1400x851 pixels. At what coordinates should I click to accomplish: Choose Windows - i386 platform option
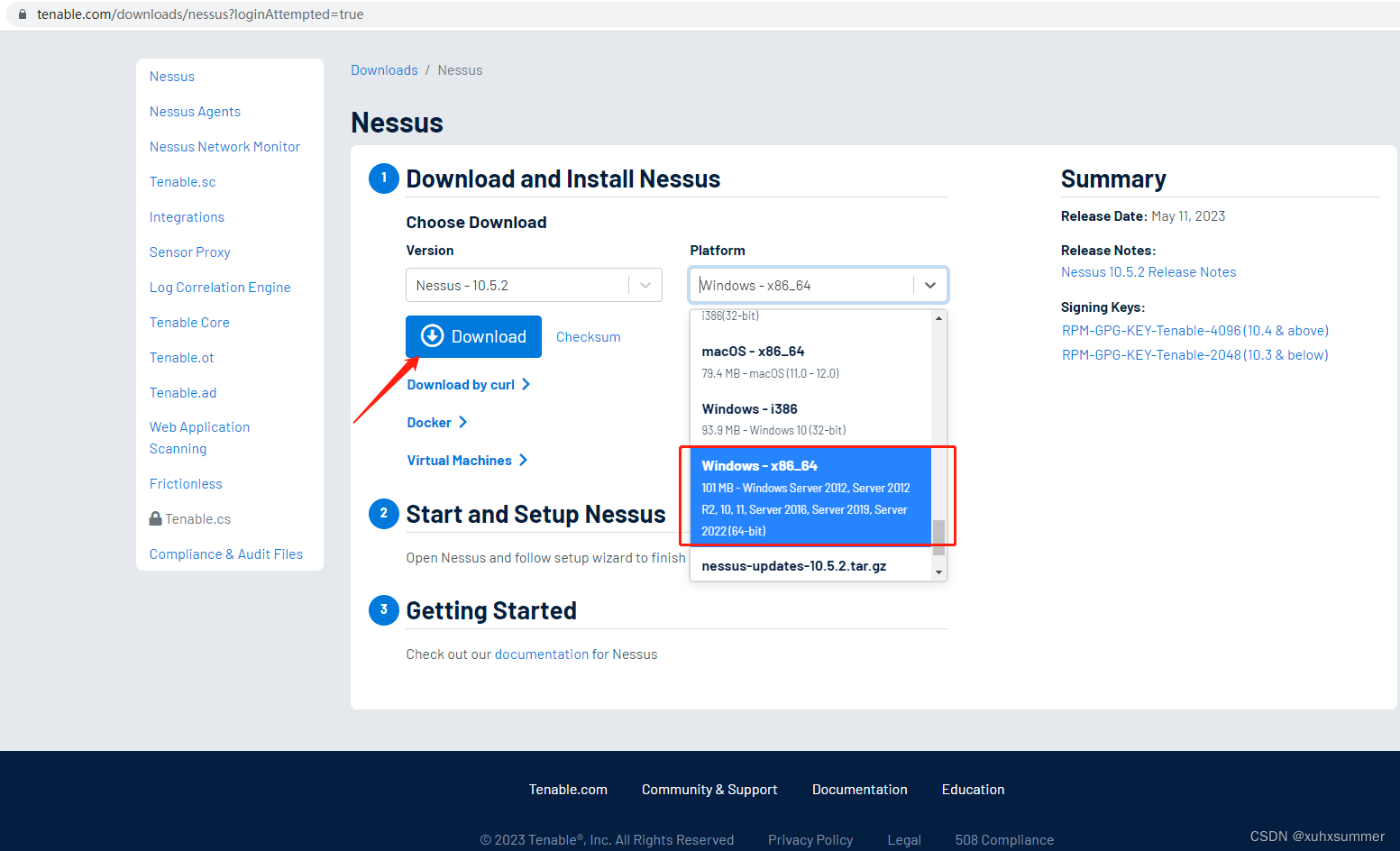point(810,419)
